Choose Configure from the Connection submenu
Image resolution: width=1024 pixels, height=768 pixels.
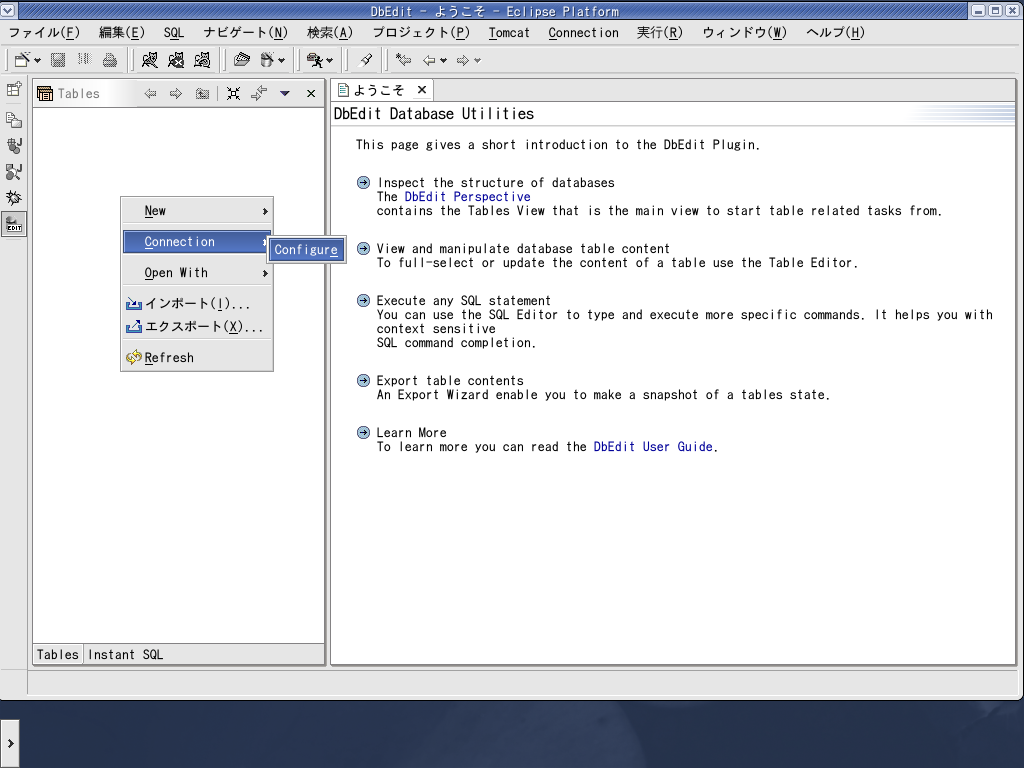click(306, 249)
